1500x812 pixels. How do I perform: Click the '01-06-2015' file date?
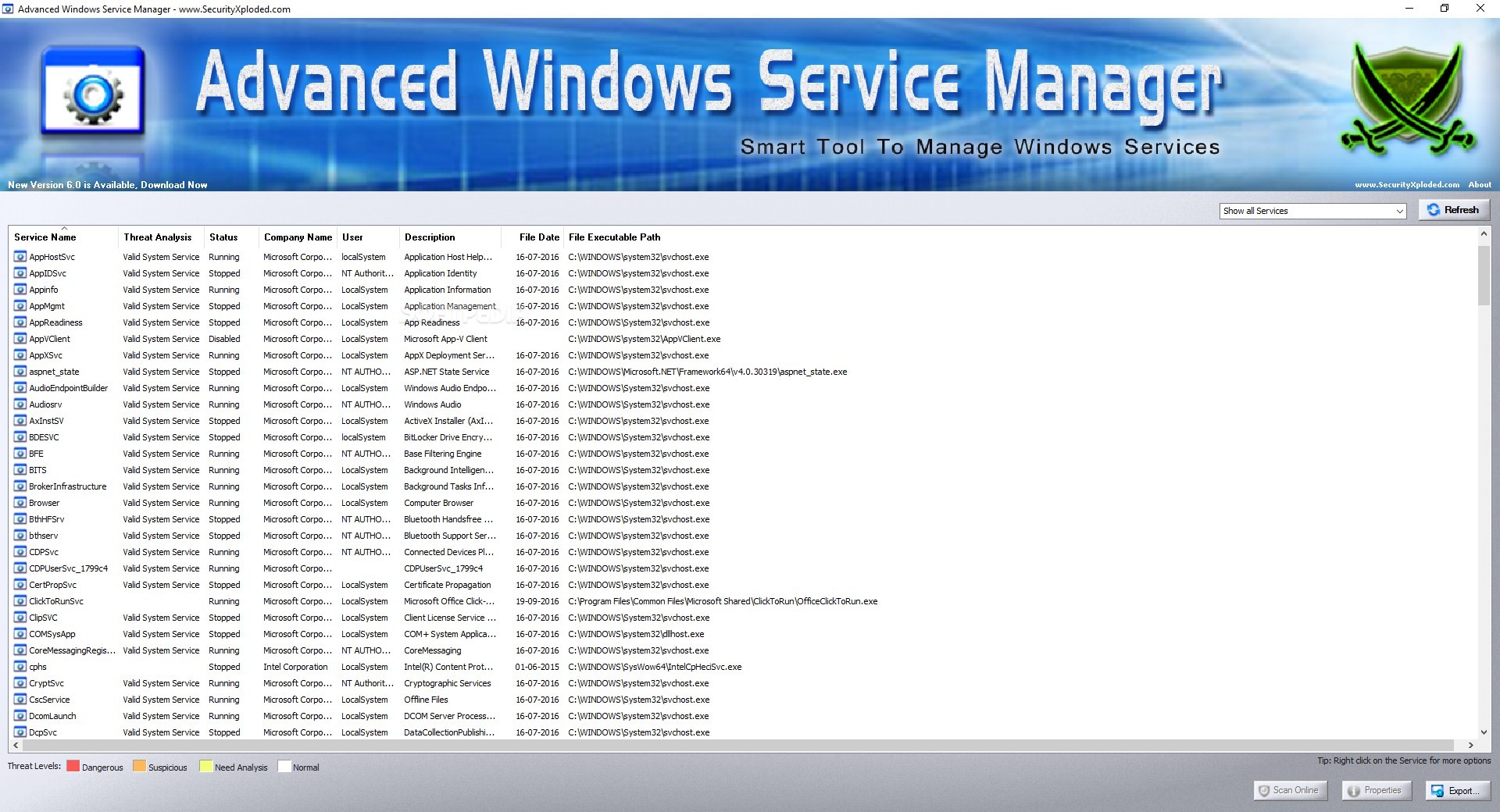coord(537,667)
